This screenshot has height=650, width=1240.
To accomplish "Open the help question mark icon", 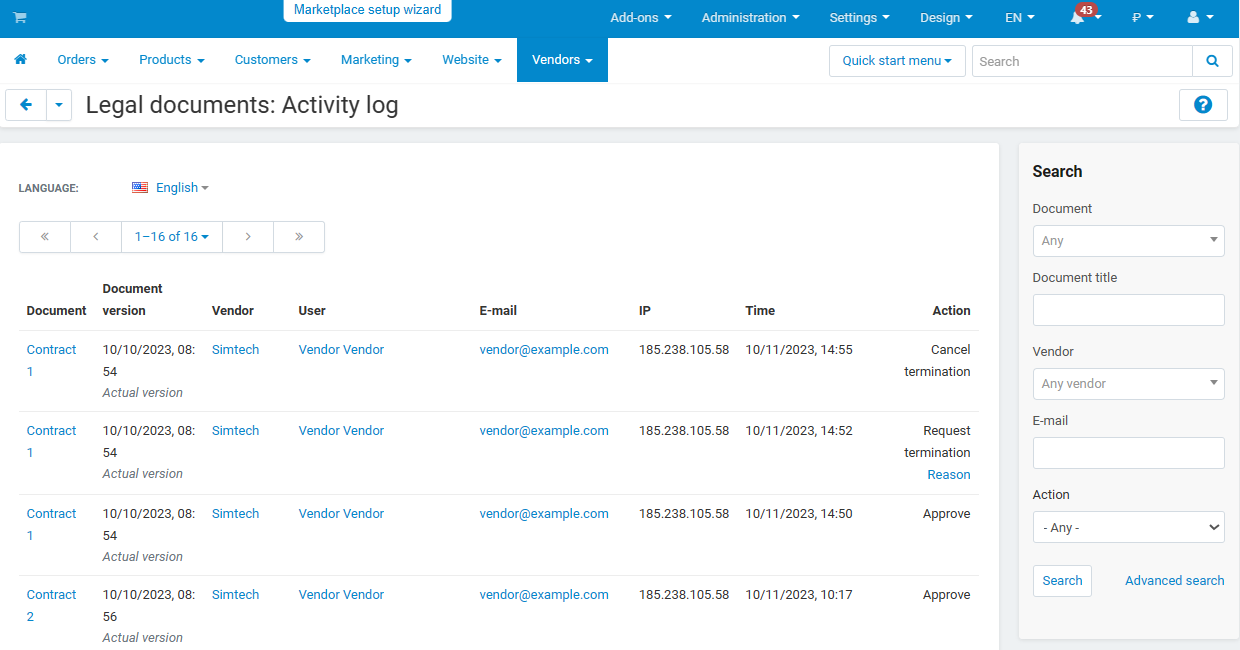I will [1203, 105].
